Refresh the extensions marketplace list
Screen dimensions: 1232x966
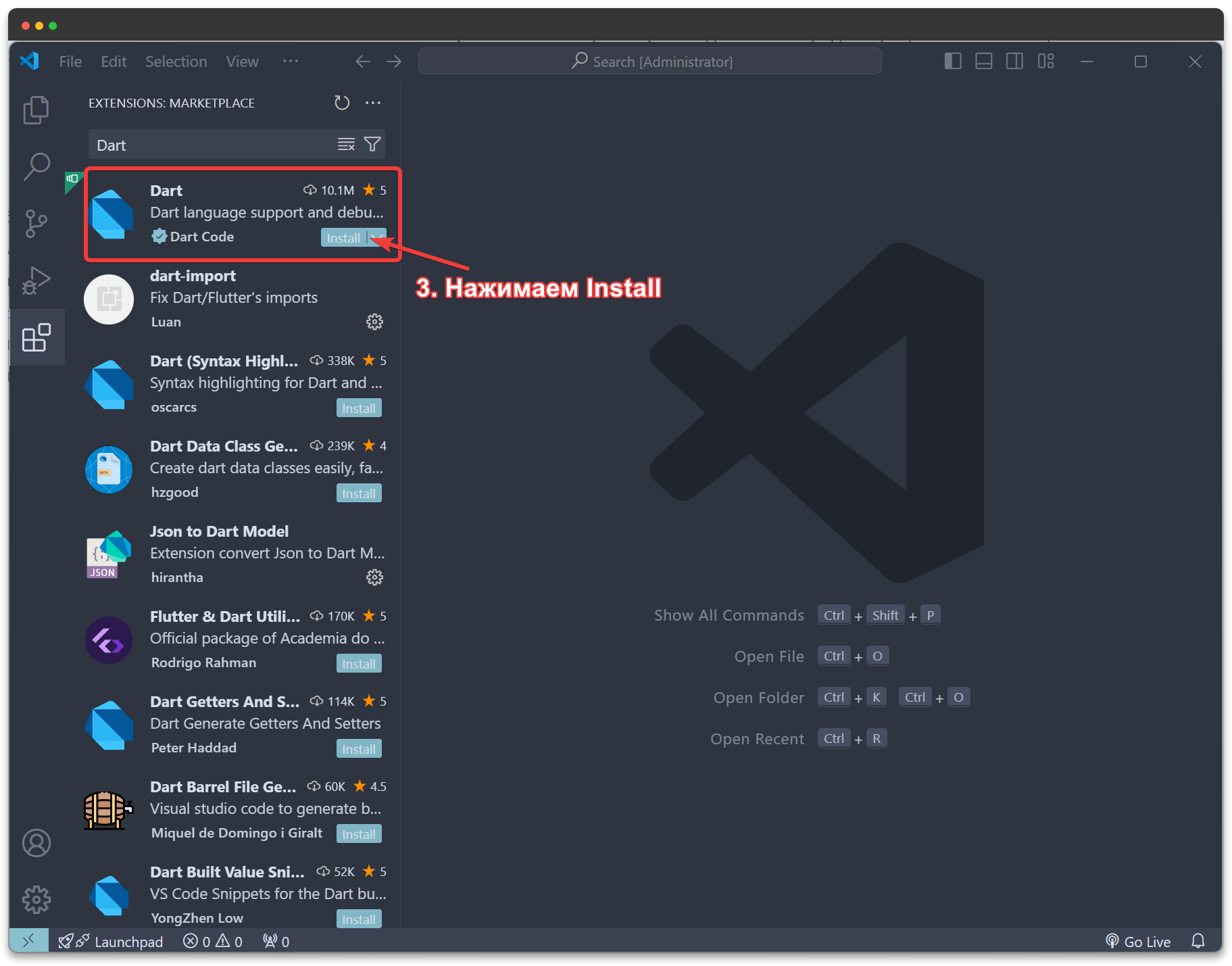point(342,103)
